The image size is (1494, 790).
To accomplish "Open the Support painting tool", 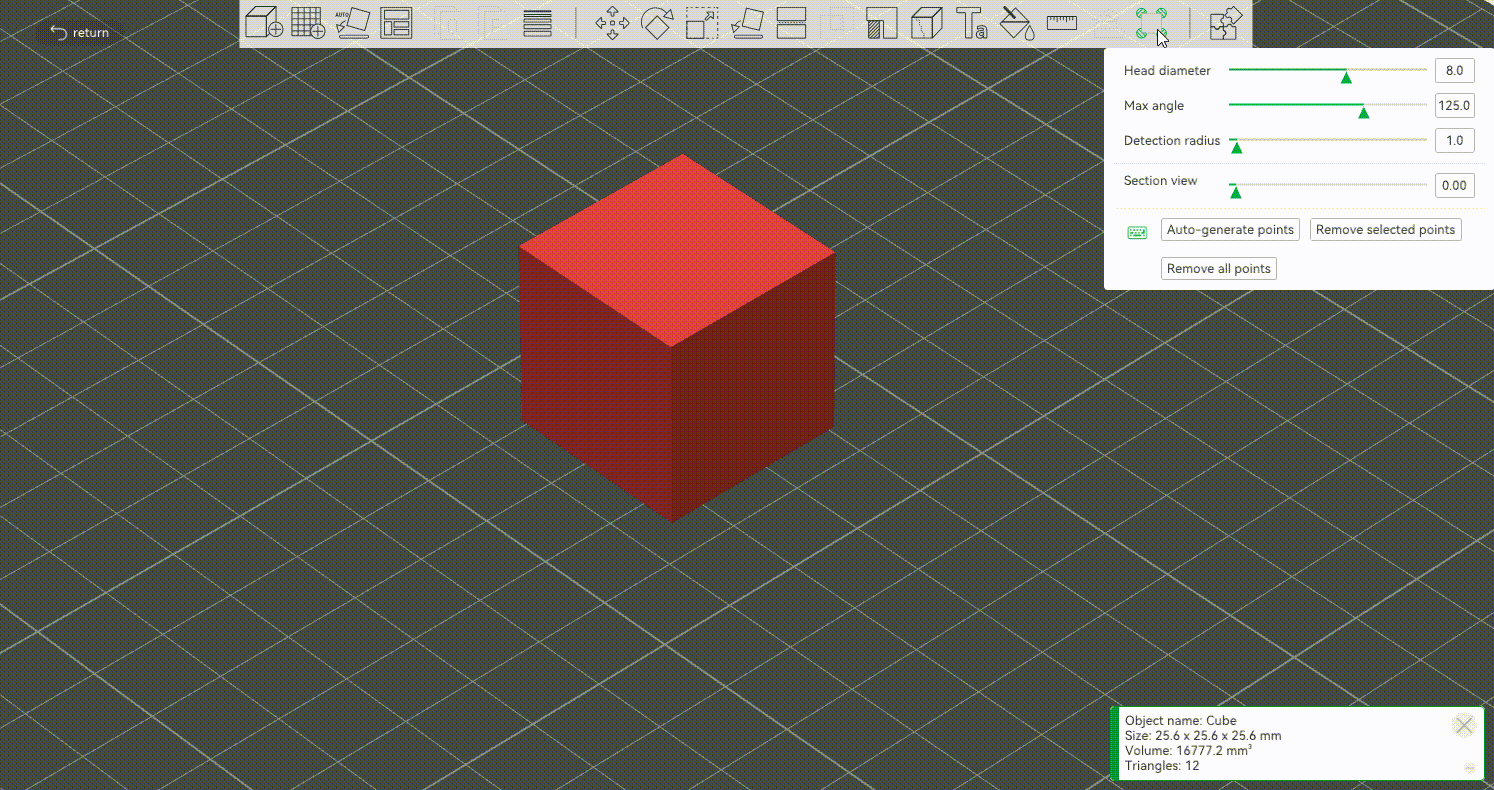I will pos(881,23).
